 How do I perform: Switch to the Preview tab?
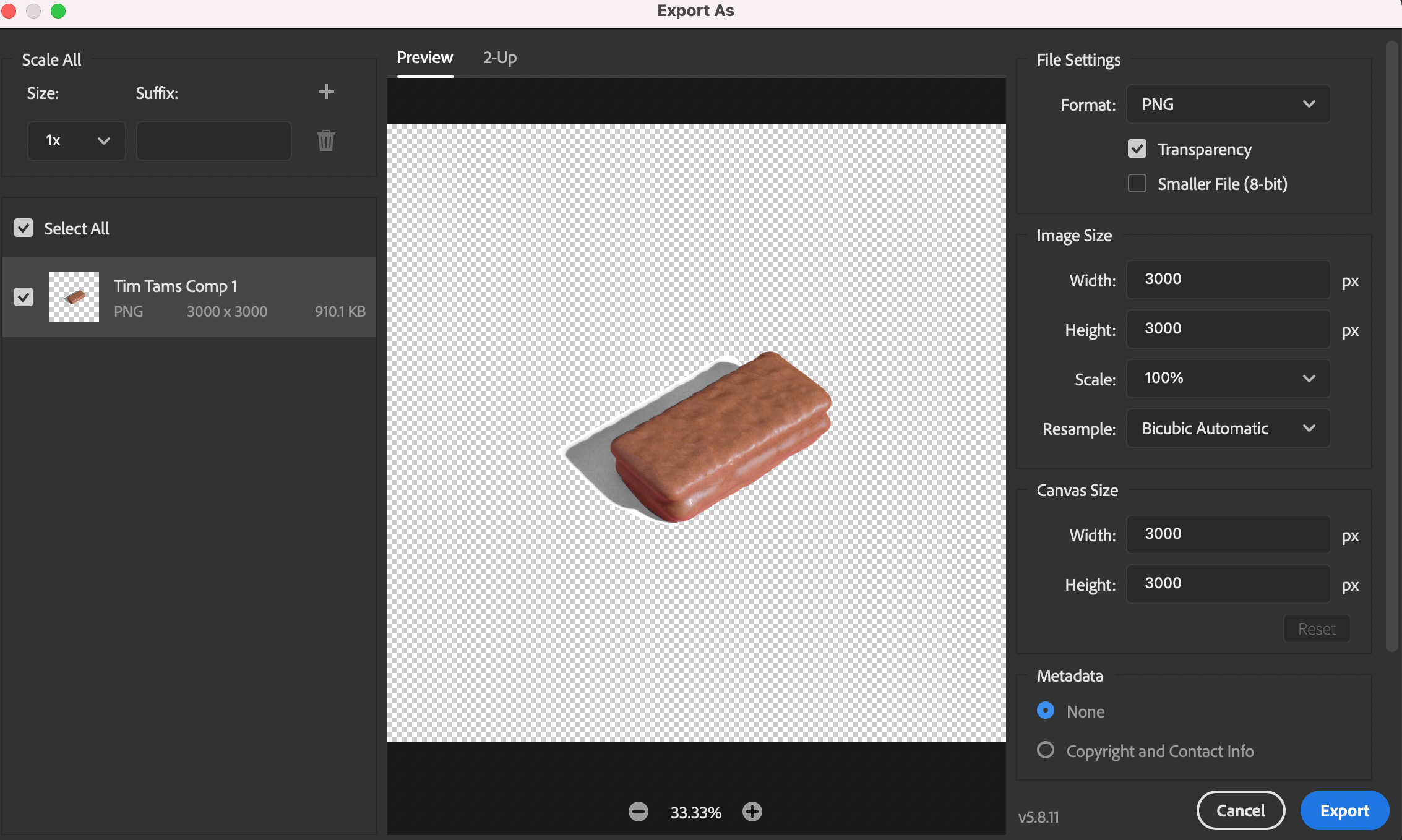click(424, 58)
